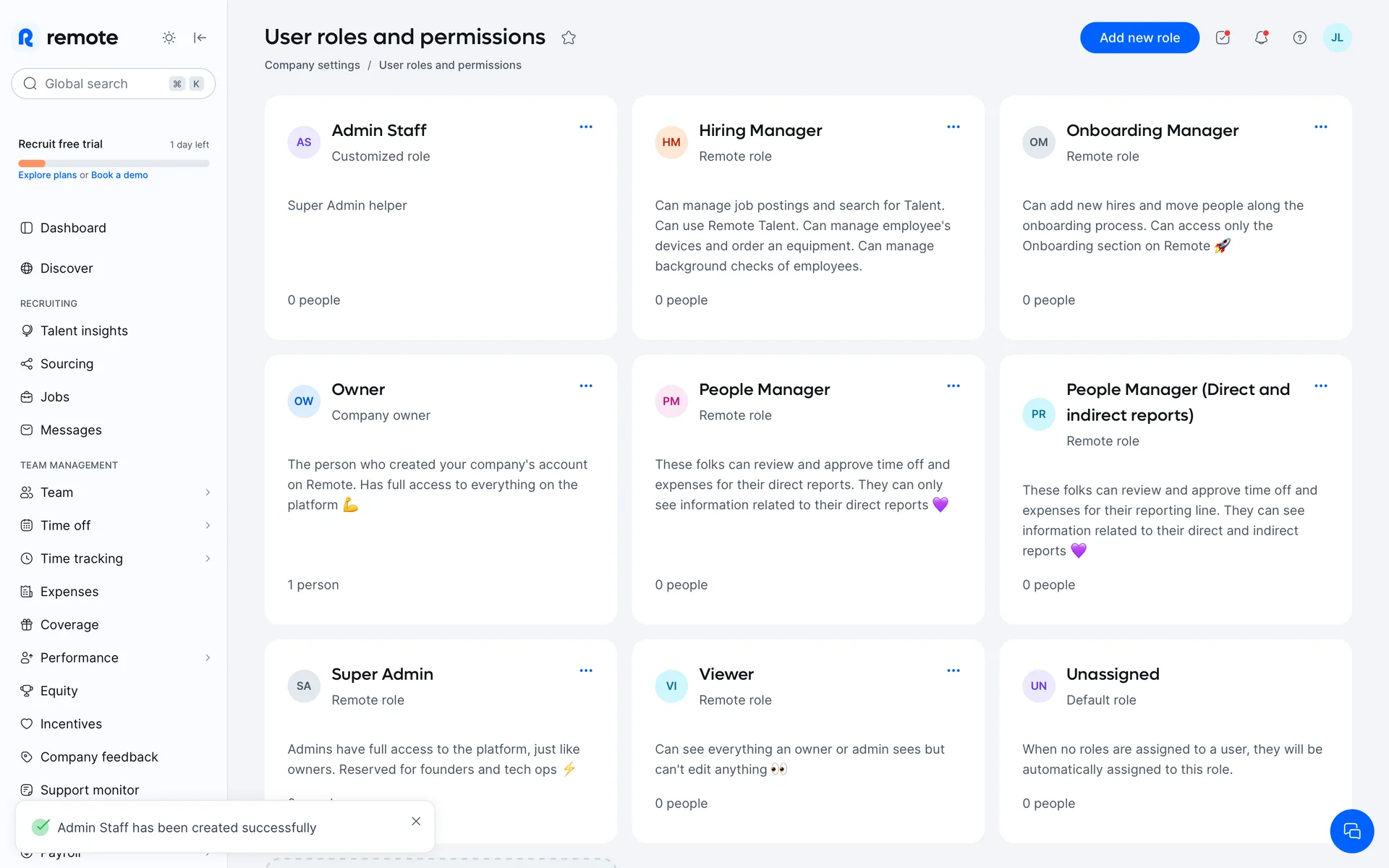The image size is (1389, 868).
Task: Open Hiring Manager three-dot menu
Action: tap(953, 127)
